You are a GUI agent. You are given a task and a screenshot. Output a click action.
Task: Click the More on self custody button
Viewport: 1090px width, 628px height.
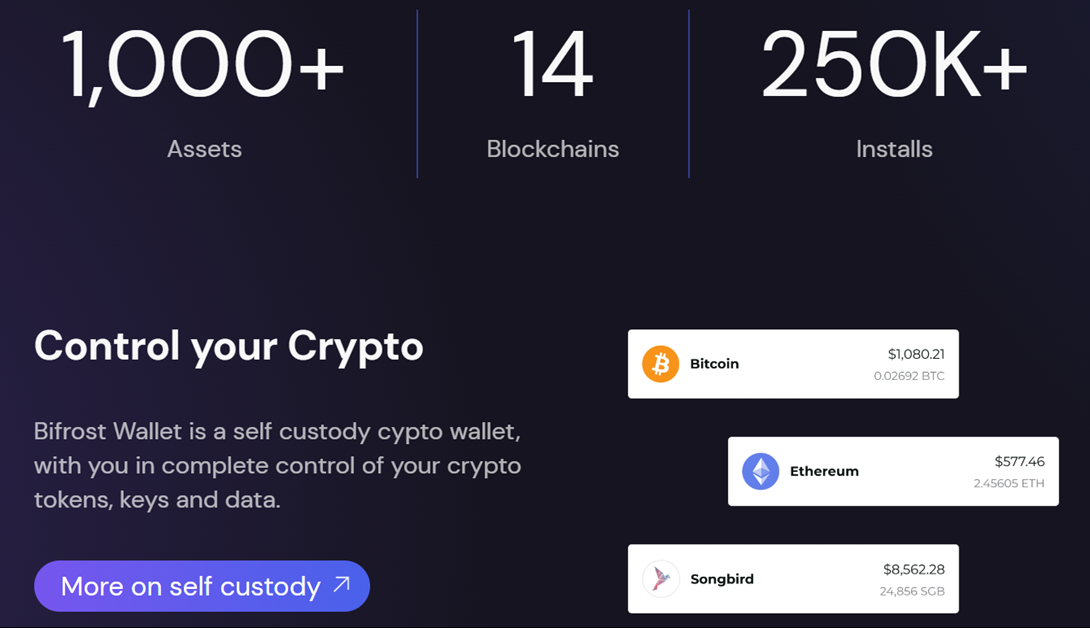coord(201,586)
